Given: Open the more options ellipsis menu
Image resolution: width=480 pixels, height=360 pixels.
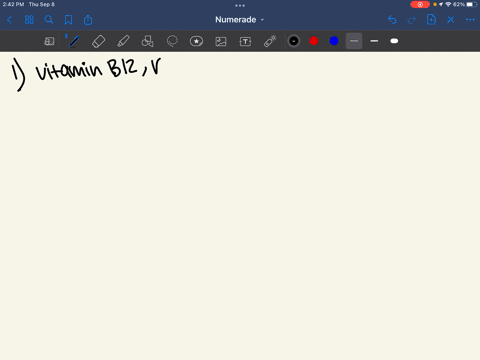Looking at the screenshot, I should [x=470, y=20].
